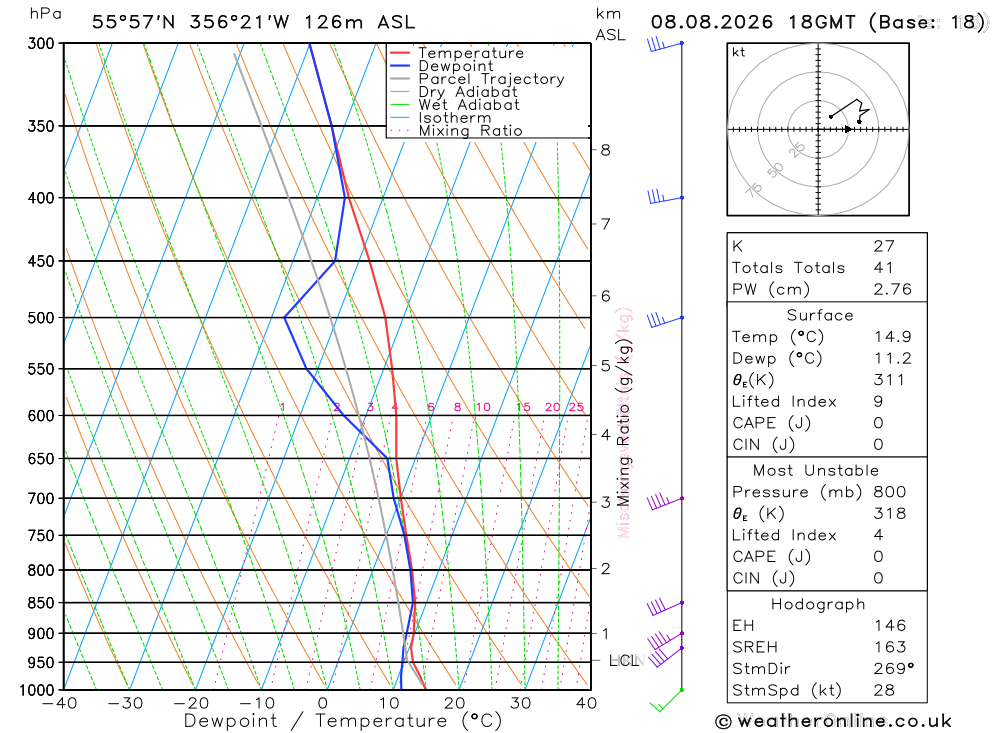
Task: Click the green surface wind barb
Action: [666, 700]
